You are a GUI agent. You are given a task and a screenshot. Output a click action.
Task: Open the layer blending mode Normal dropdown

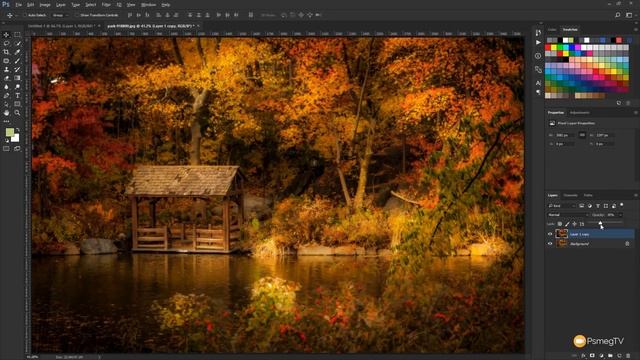click(568, 215)
